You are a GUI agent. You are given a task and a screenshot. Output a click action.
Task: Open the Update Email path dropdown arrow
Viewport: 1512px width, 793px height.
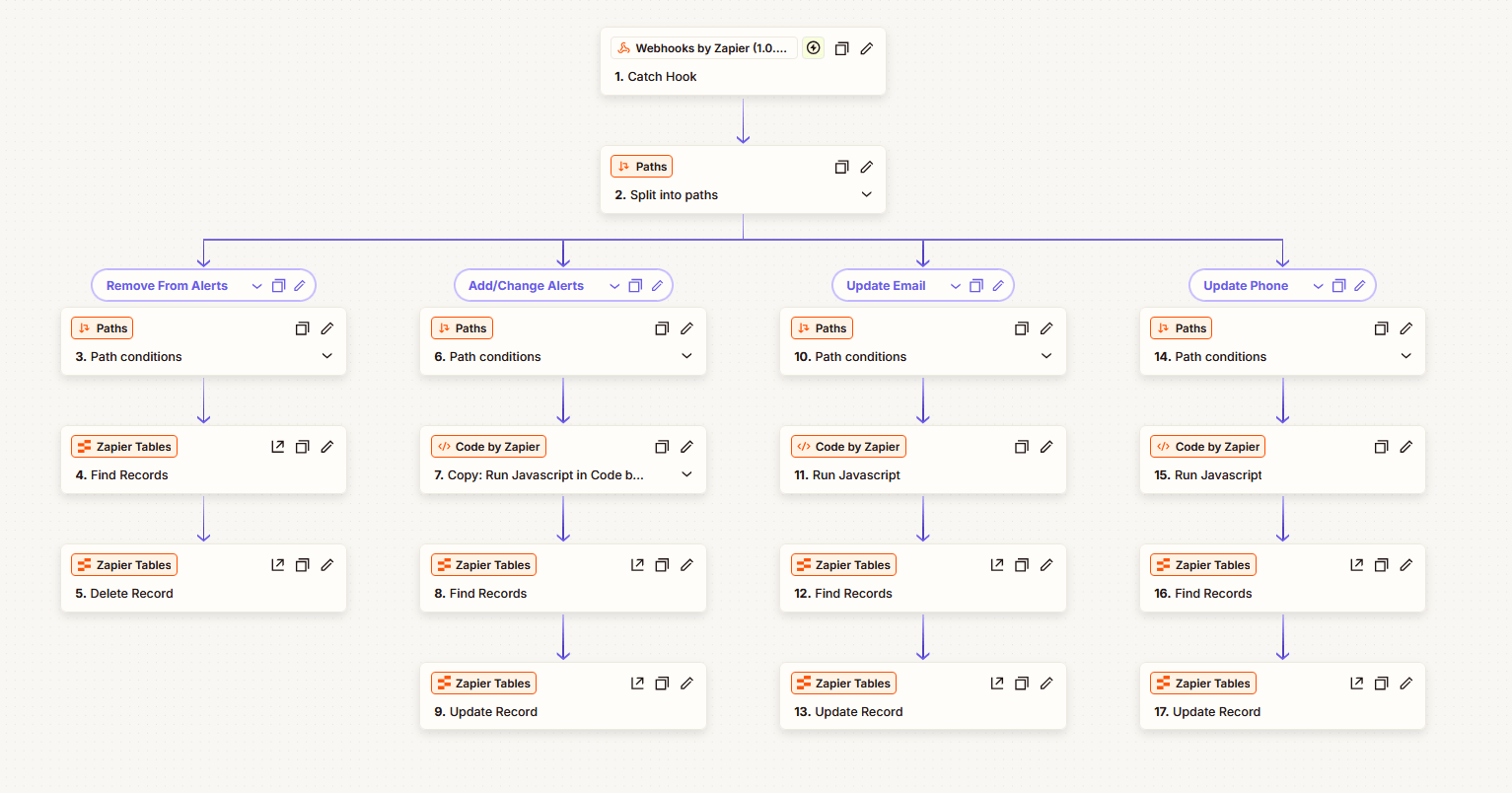[955, 286]
